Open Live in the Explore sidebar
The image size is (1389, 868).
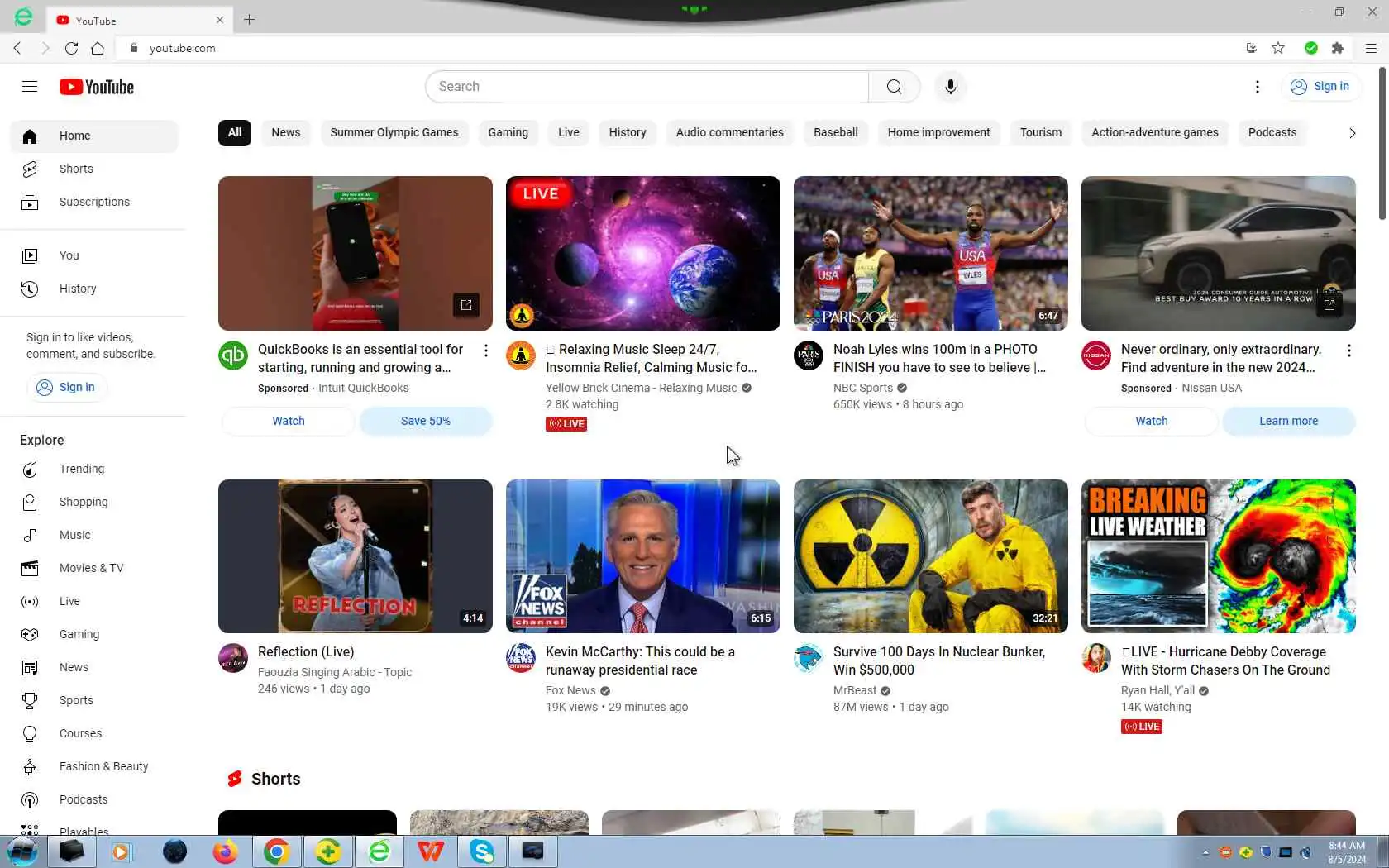click(93, 601)
